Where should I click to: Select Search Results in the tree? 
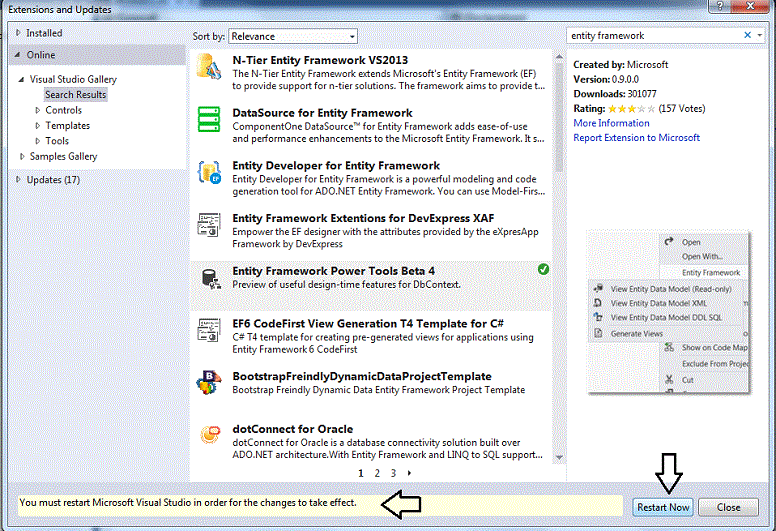tap(75, 95)
